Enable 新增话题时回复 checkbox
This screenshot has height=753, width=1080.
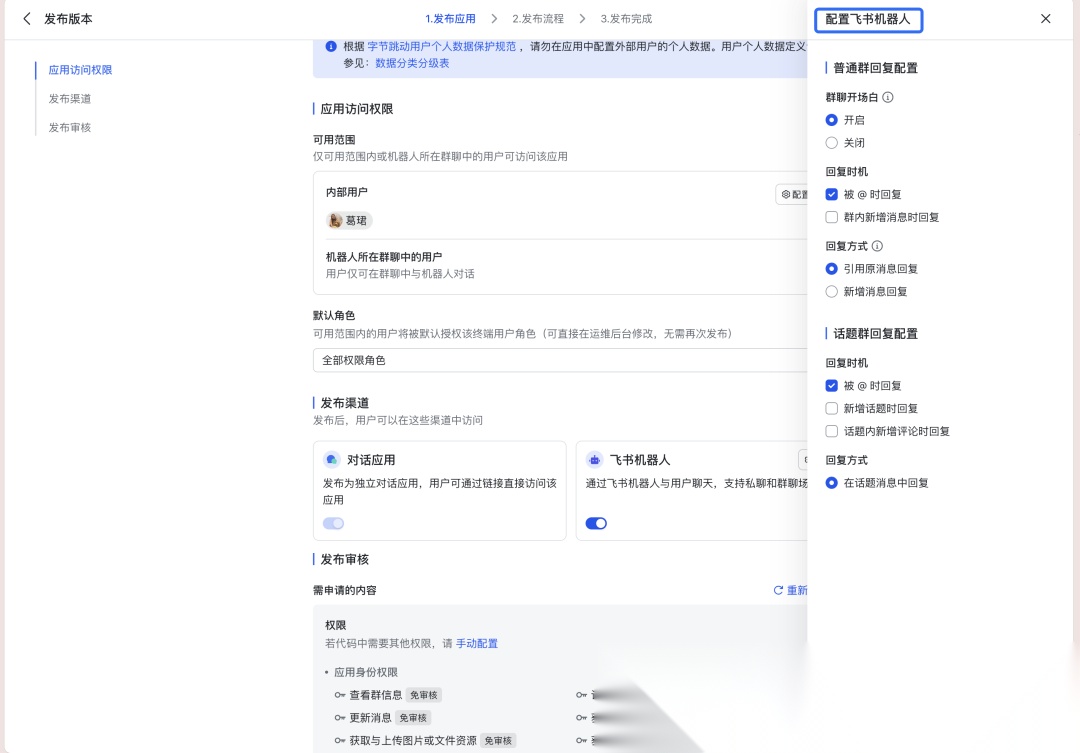(x=831, y=409)
